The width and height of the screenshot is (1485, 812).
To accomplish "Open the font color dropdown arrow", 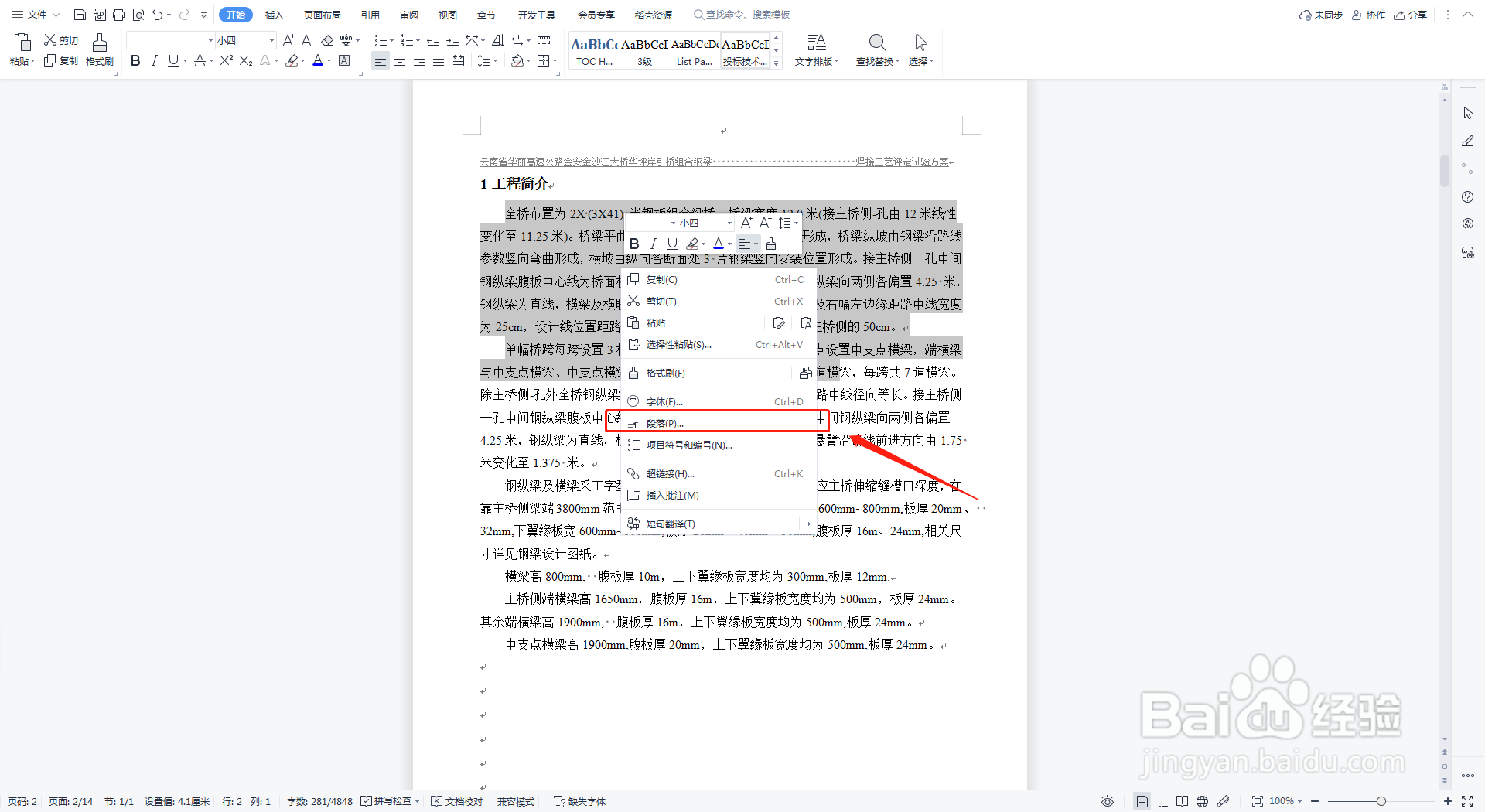I will coord(328,60).
